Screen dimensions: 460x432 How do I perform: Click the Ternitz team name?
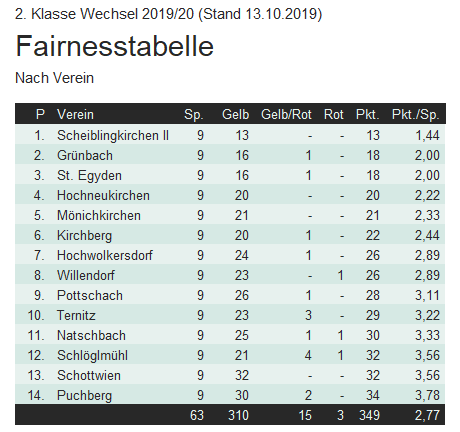pos(76,315)
